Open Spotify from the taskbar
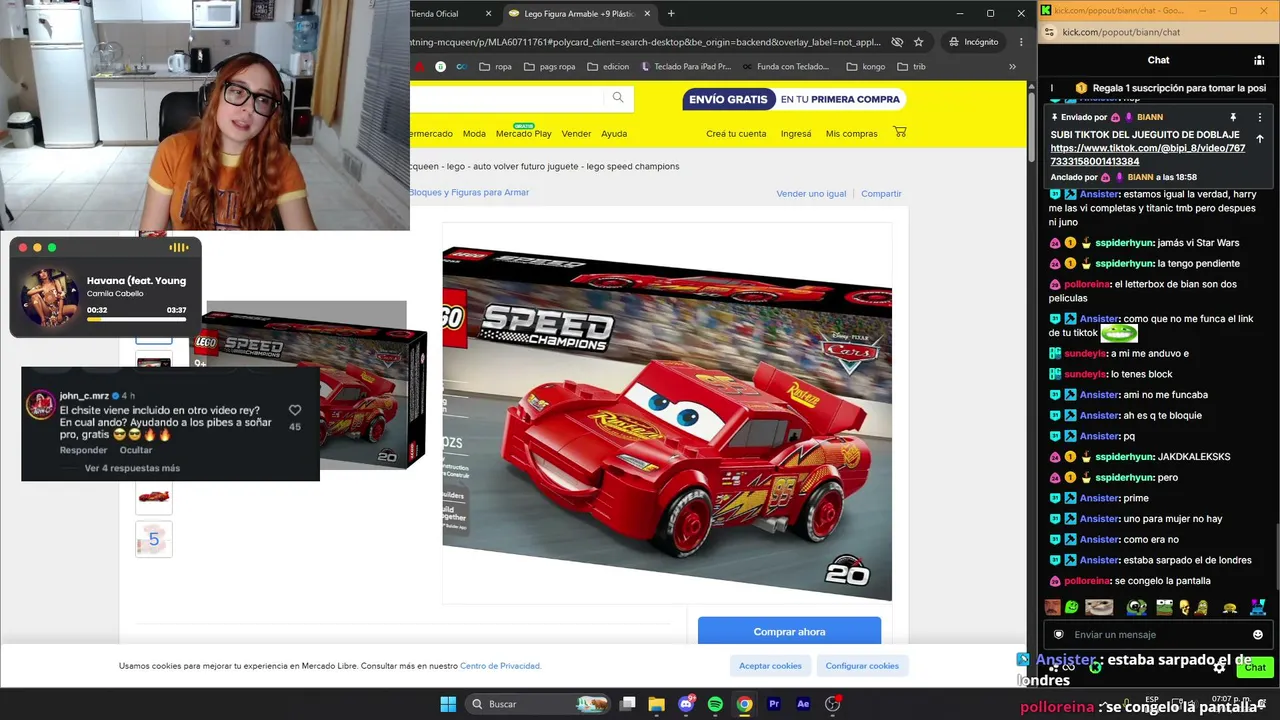The width and height of the screenshot is (1280, 720). pos(715,704)
